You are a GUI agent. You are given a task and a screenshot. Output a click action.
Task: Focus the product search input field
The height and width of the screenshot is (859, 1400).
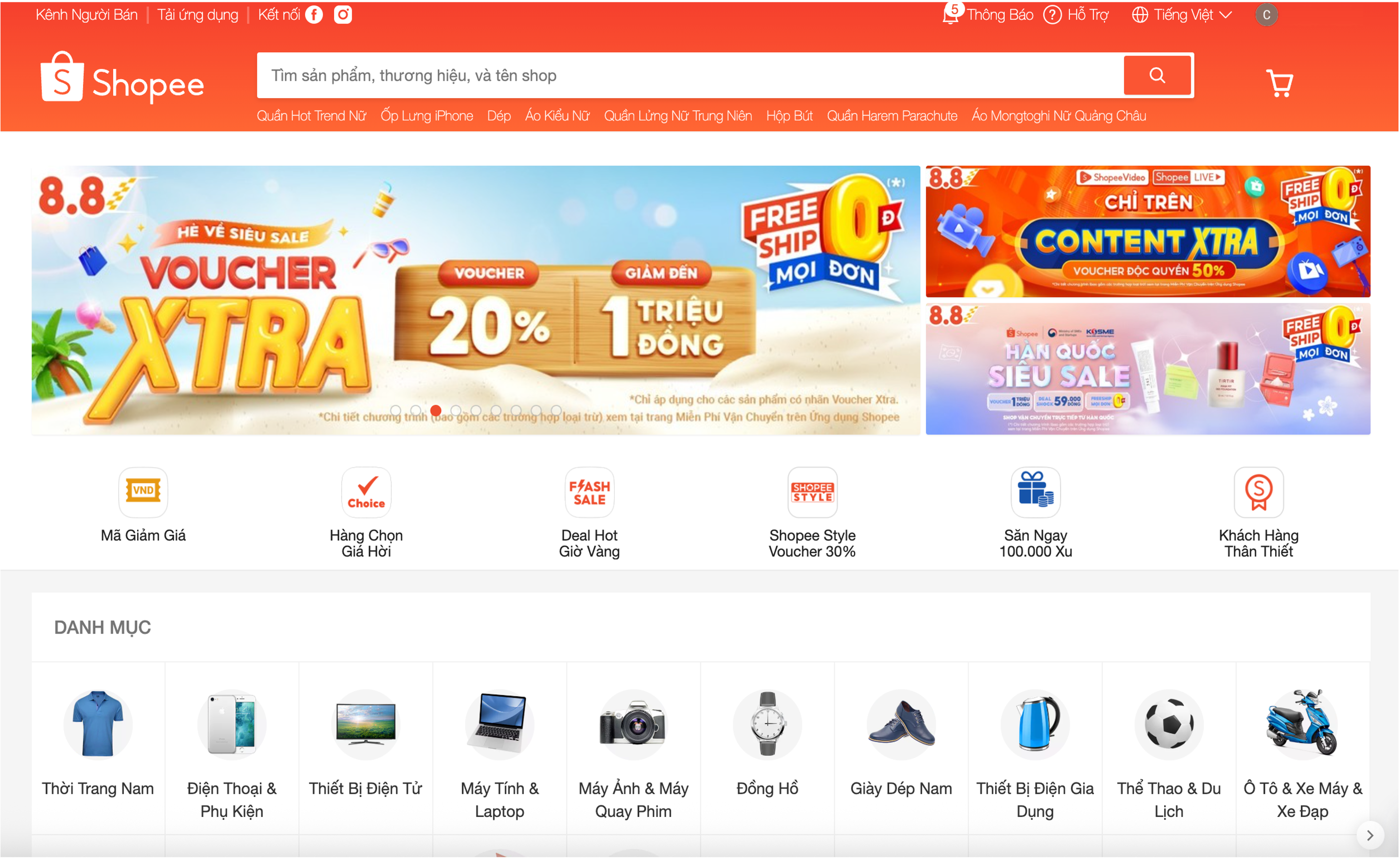(690, 75)
